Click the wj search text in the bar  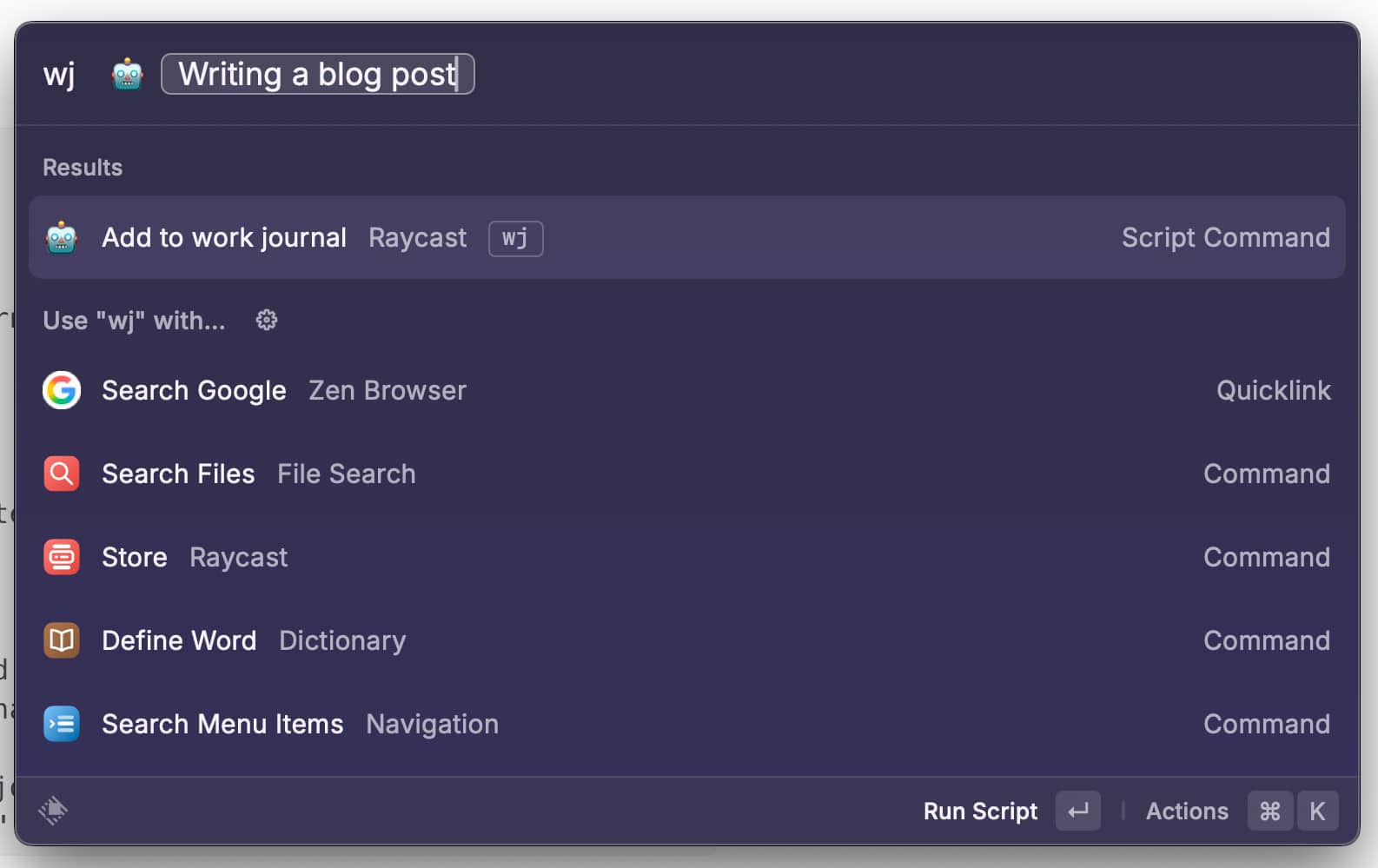click(x=59, y=75)
